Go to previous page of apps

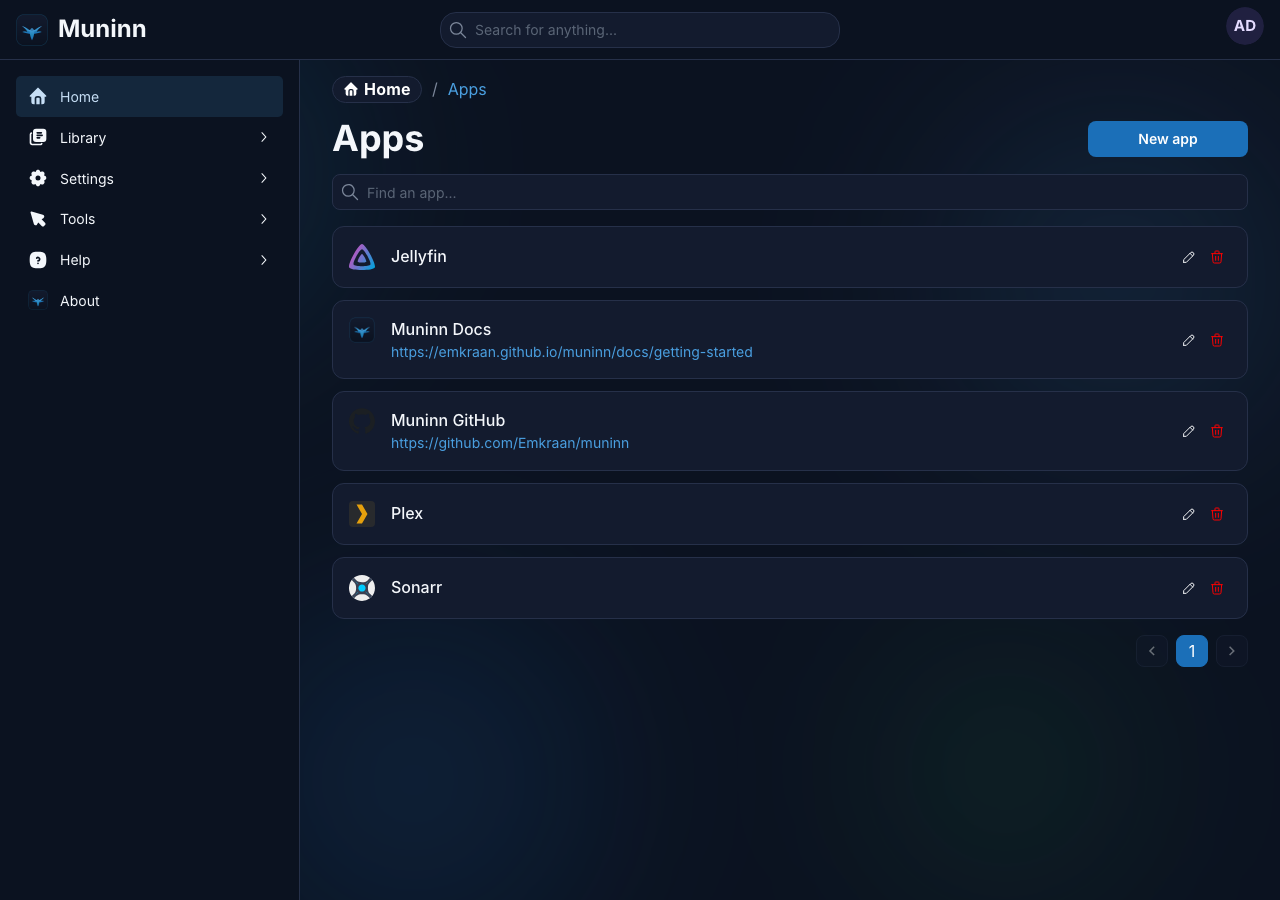pyautogui.click(x=1152, y=651)
